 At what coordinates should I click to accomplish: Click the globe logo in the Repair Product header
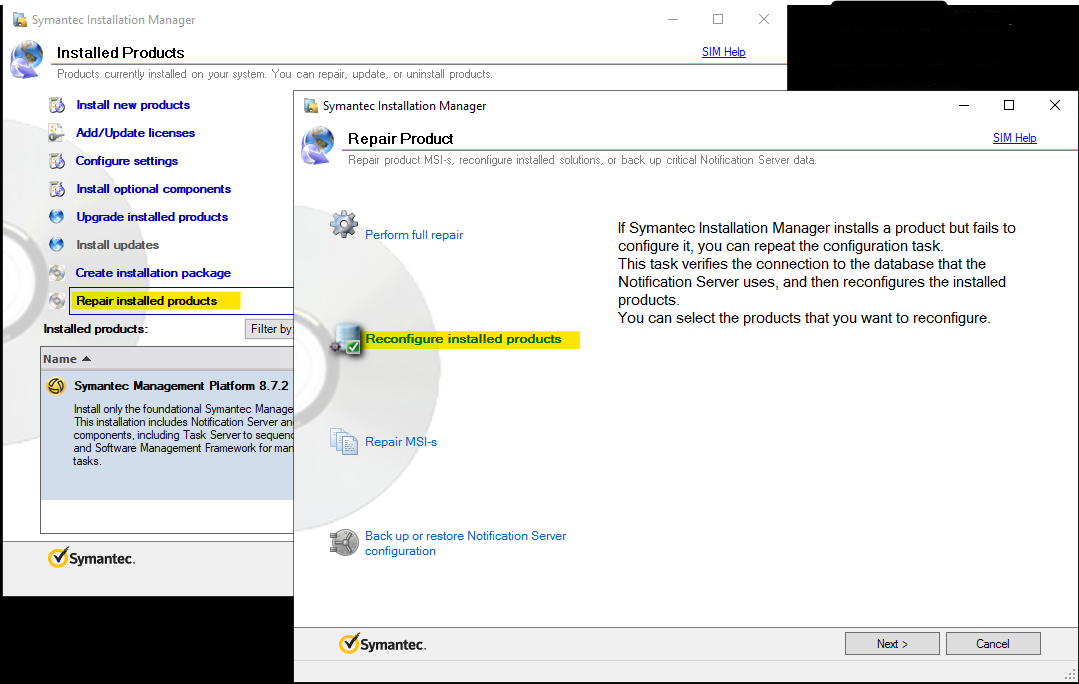318,145
